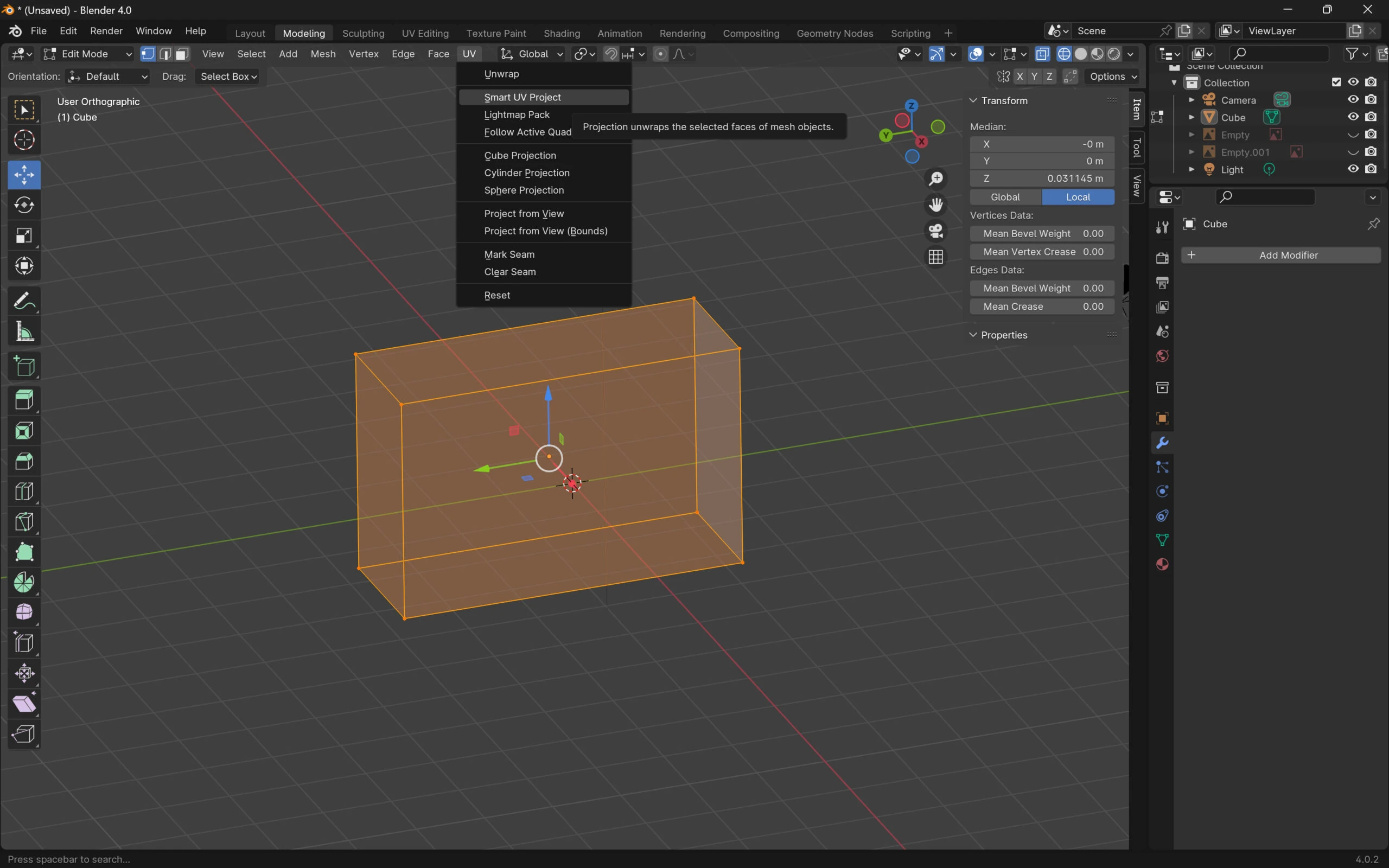Open the Material properties tab icon
Viewport: 1389px width, 868px height.
[x=1162, y=564]
